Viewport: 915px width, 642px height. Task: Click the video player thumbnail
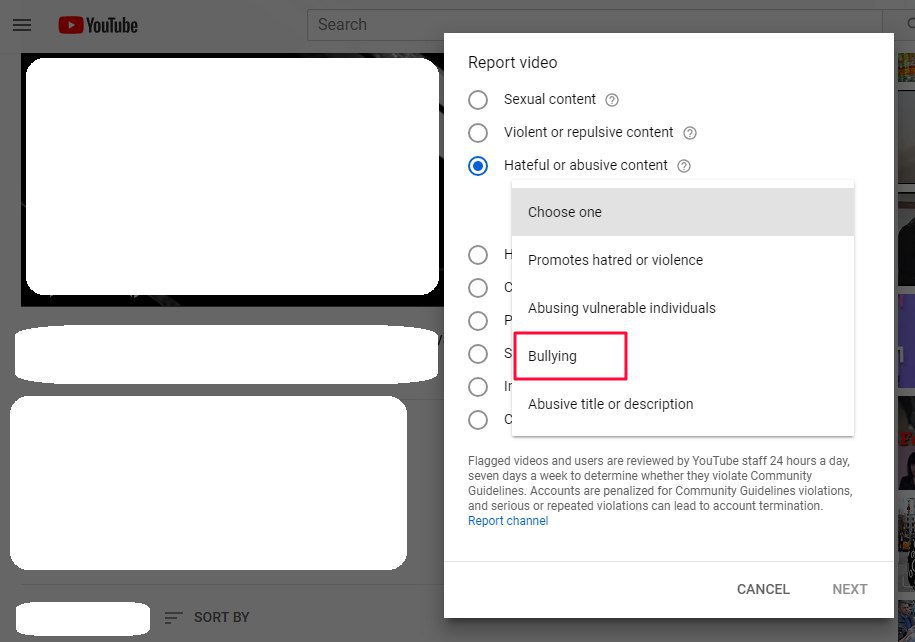point(232,178)
